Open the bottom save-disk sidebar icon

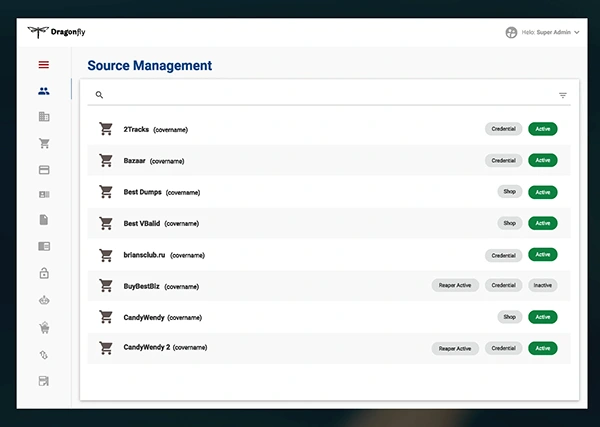(x=44, y=381)
